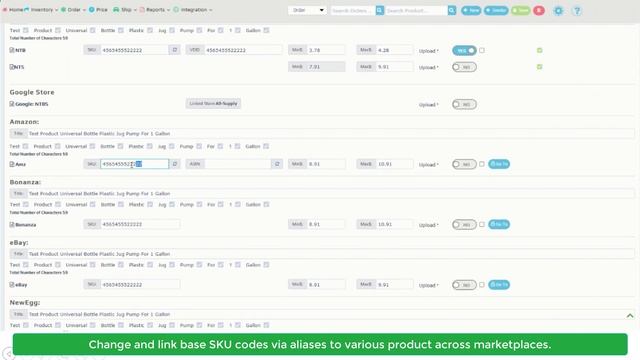Click the red round button in top bar

pyautogui.click(x=539, y=10)
